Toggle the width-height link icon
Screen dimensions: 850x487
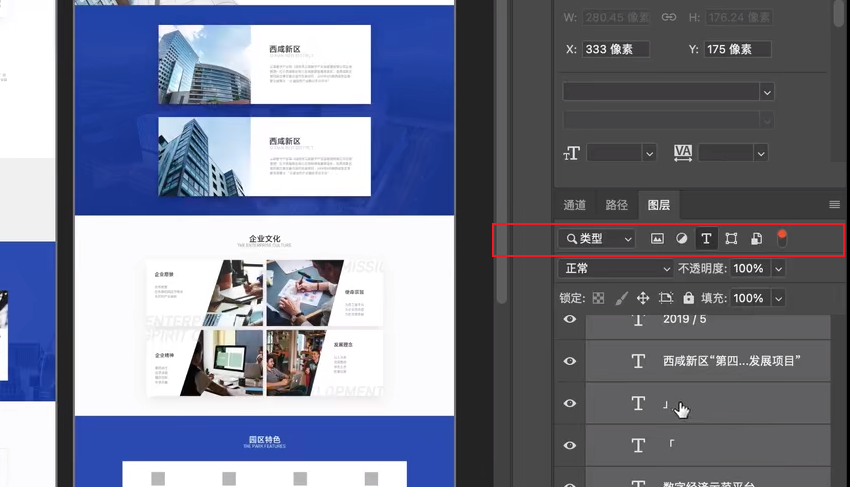click(669, 17)
